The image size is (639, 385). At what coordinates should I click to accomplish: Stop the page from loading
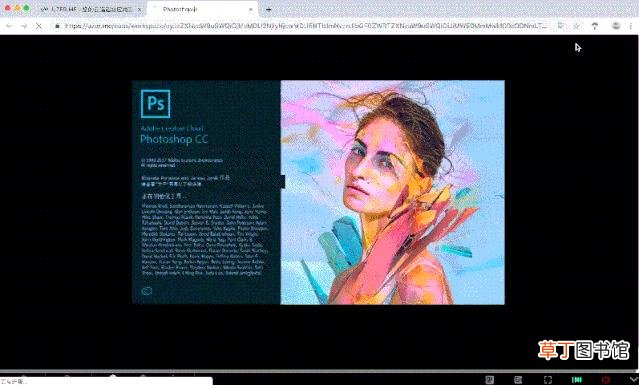(x=39, y=26)
